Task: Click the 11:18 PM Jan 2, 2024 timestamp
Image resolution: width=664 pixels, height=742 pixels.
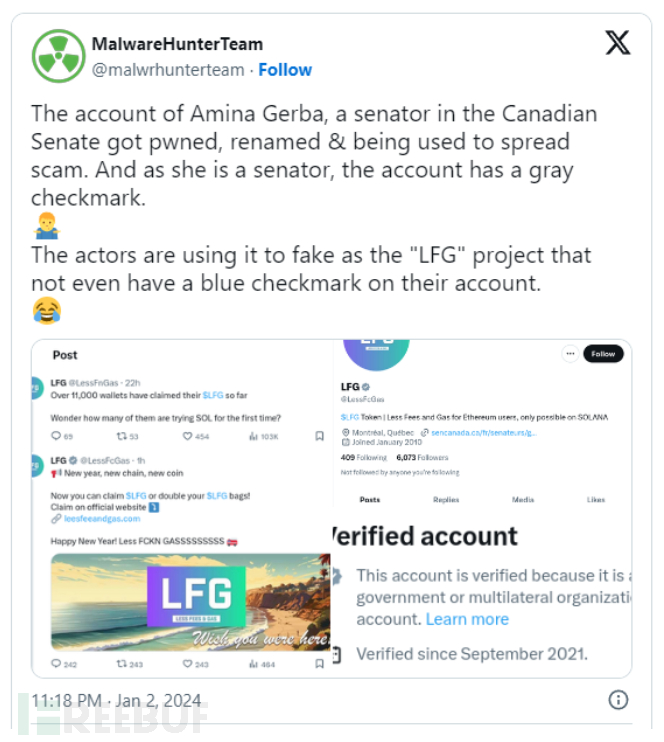Action: pyautogui.click(x=116, y=699)
